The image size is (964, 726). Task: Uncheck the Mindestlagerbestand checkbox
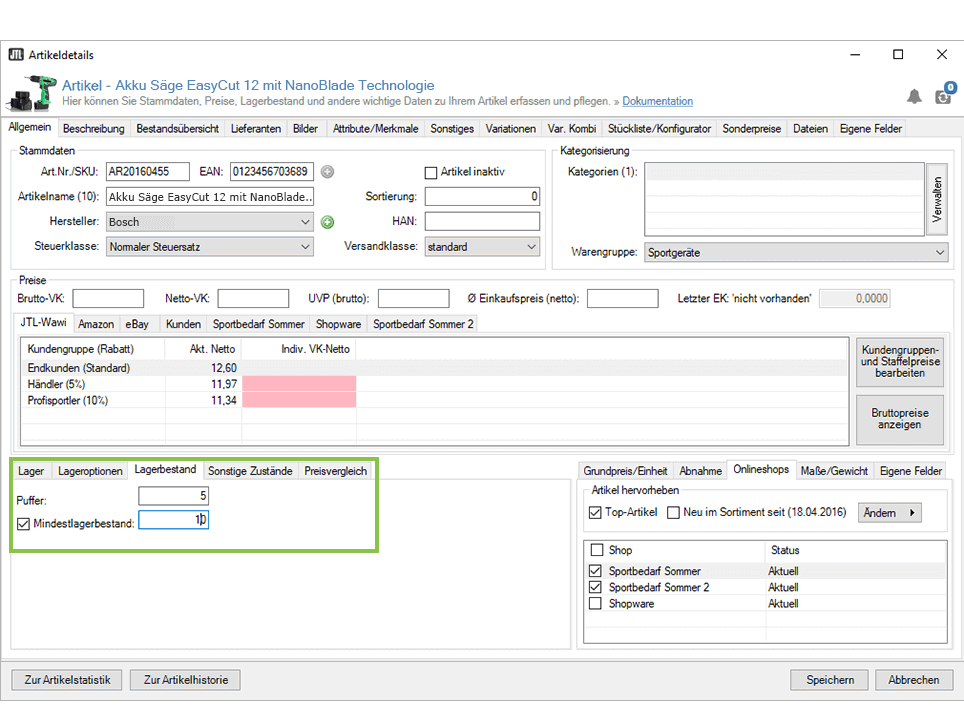click(x=24, y=522)
